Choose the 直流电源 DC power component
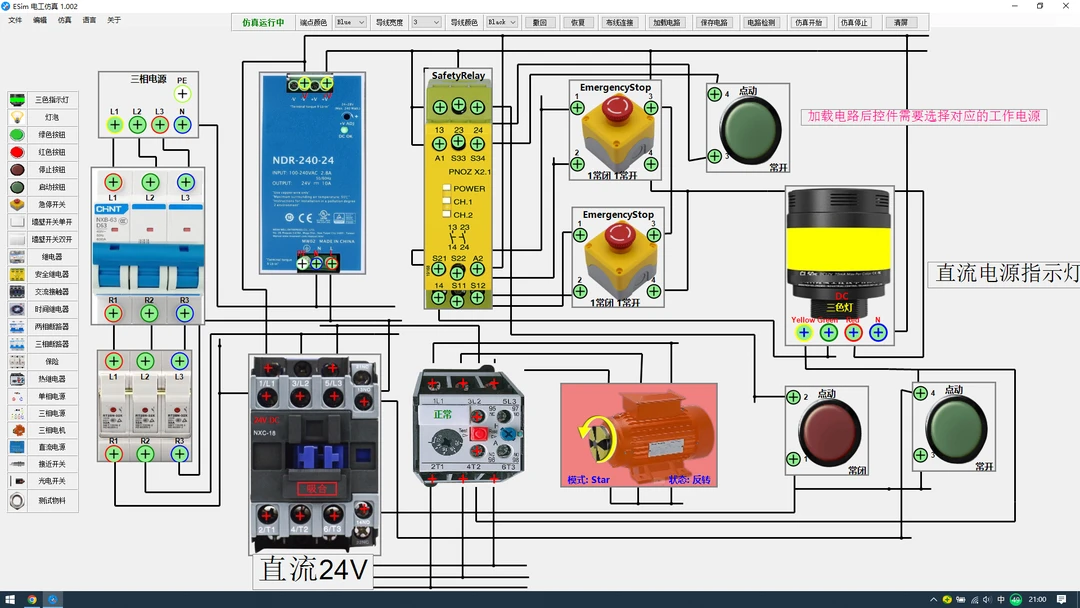 [x=43, y=447]
